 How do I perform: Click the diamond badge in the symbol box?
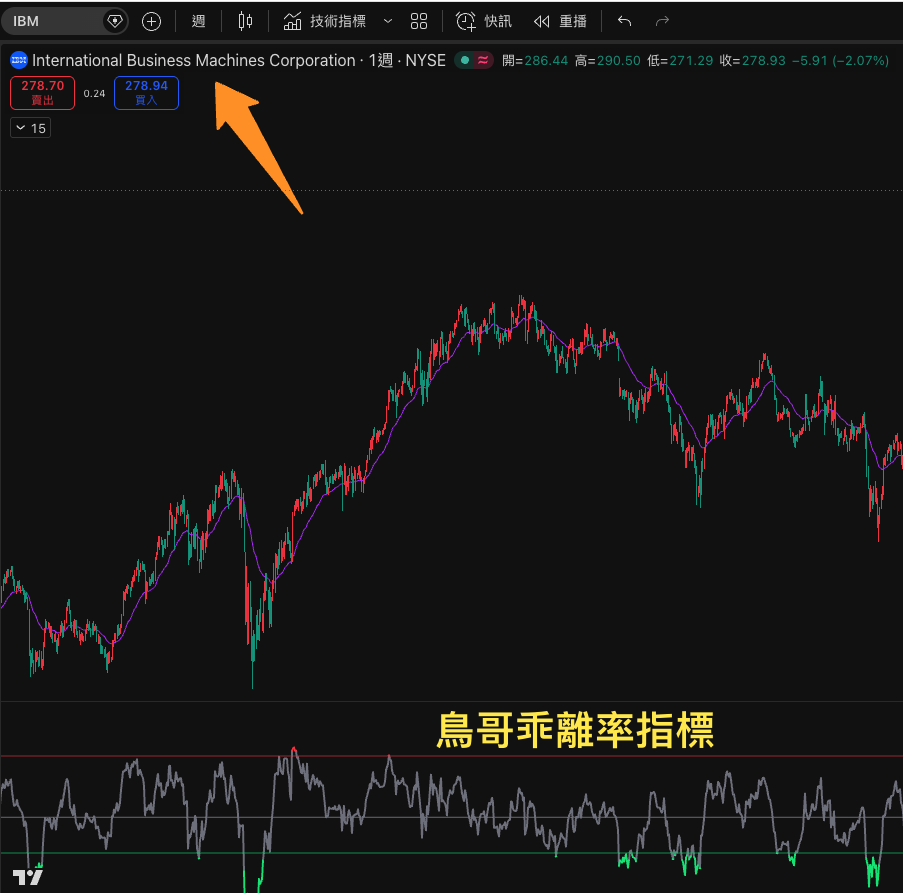click(x=115, y=21)
